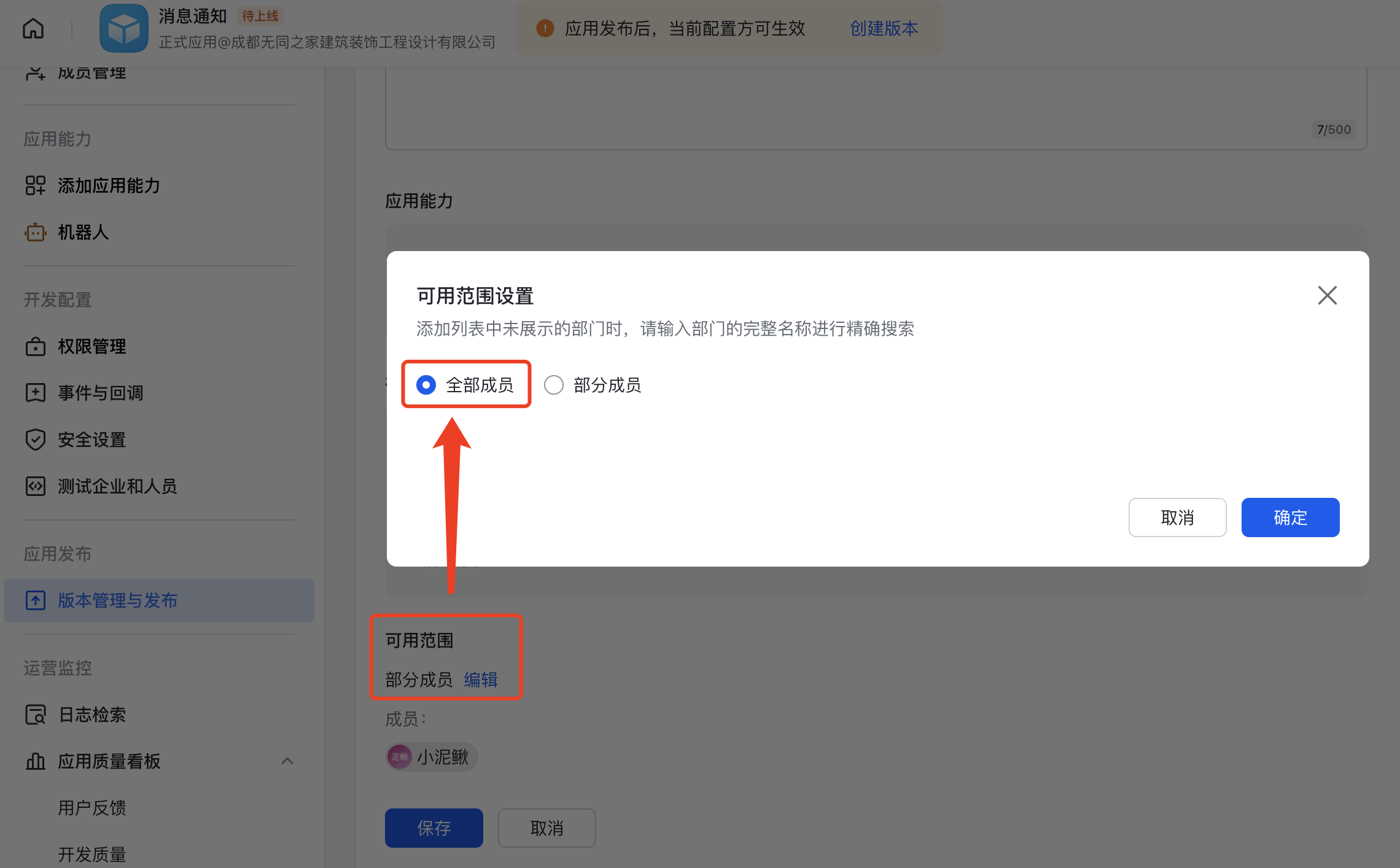Image resolution: width=1400 pixels, height=868 pixels.
Task: Open 用户反馈 submenu item
Action: point(92,808)
